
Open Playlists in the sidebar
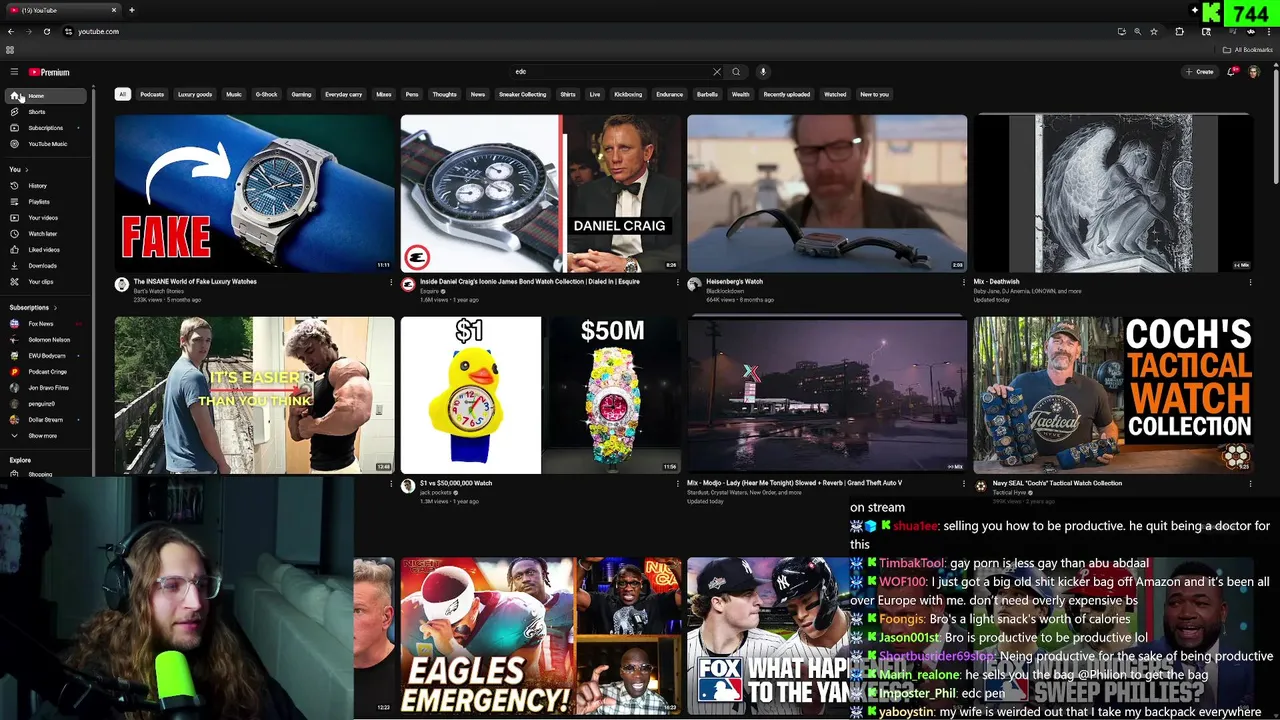coord(46,202)
